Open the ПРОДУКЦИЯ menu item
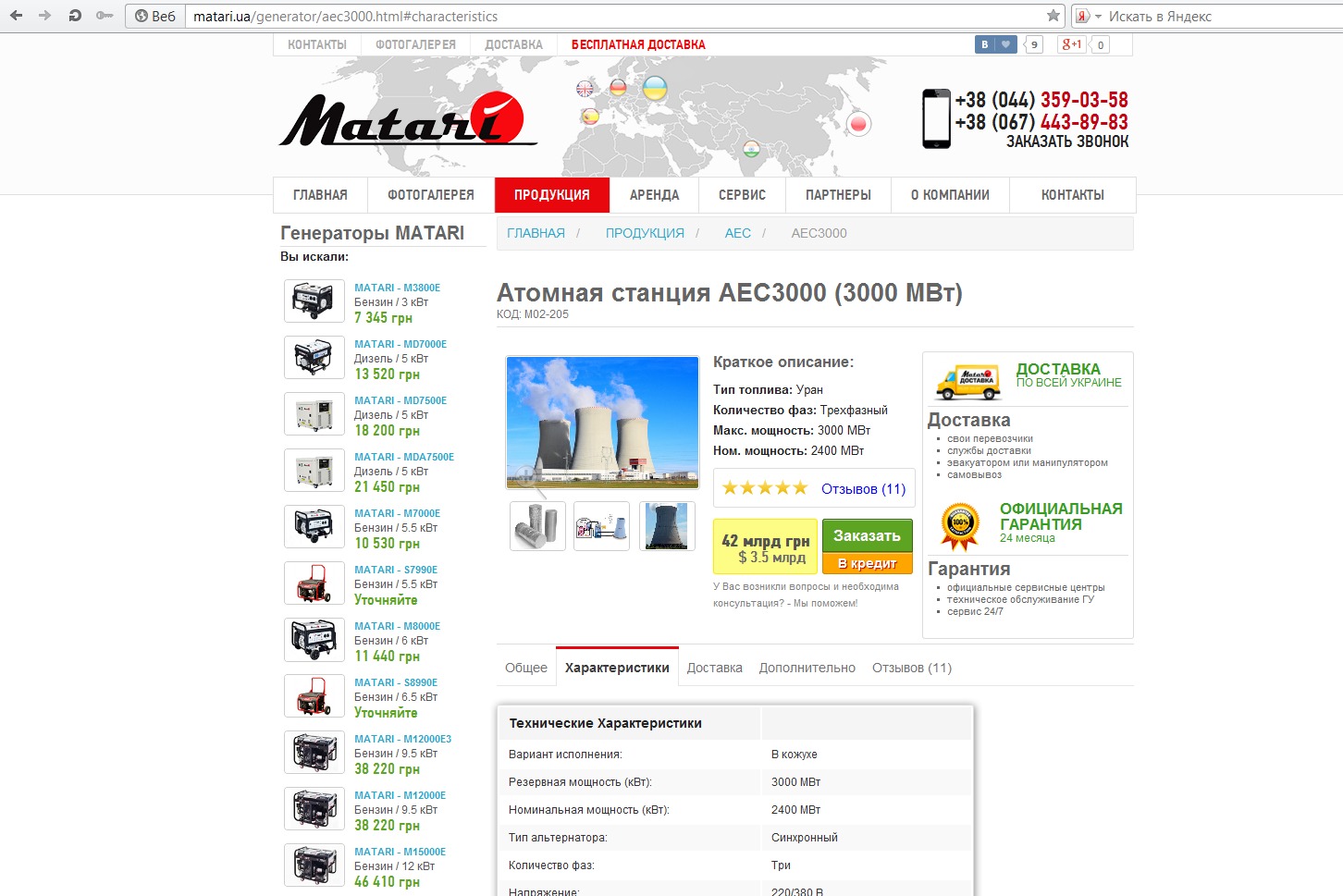The image size is (1343, 896). (551, 195)
